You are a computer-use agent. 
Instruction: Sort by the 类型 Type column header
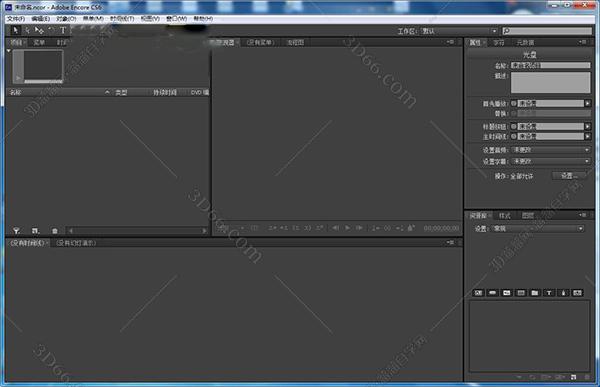[x=121, y=92]
